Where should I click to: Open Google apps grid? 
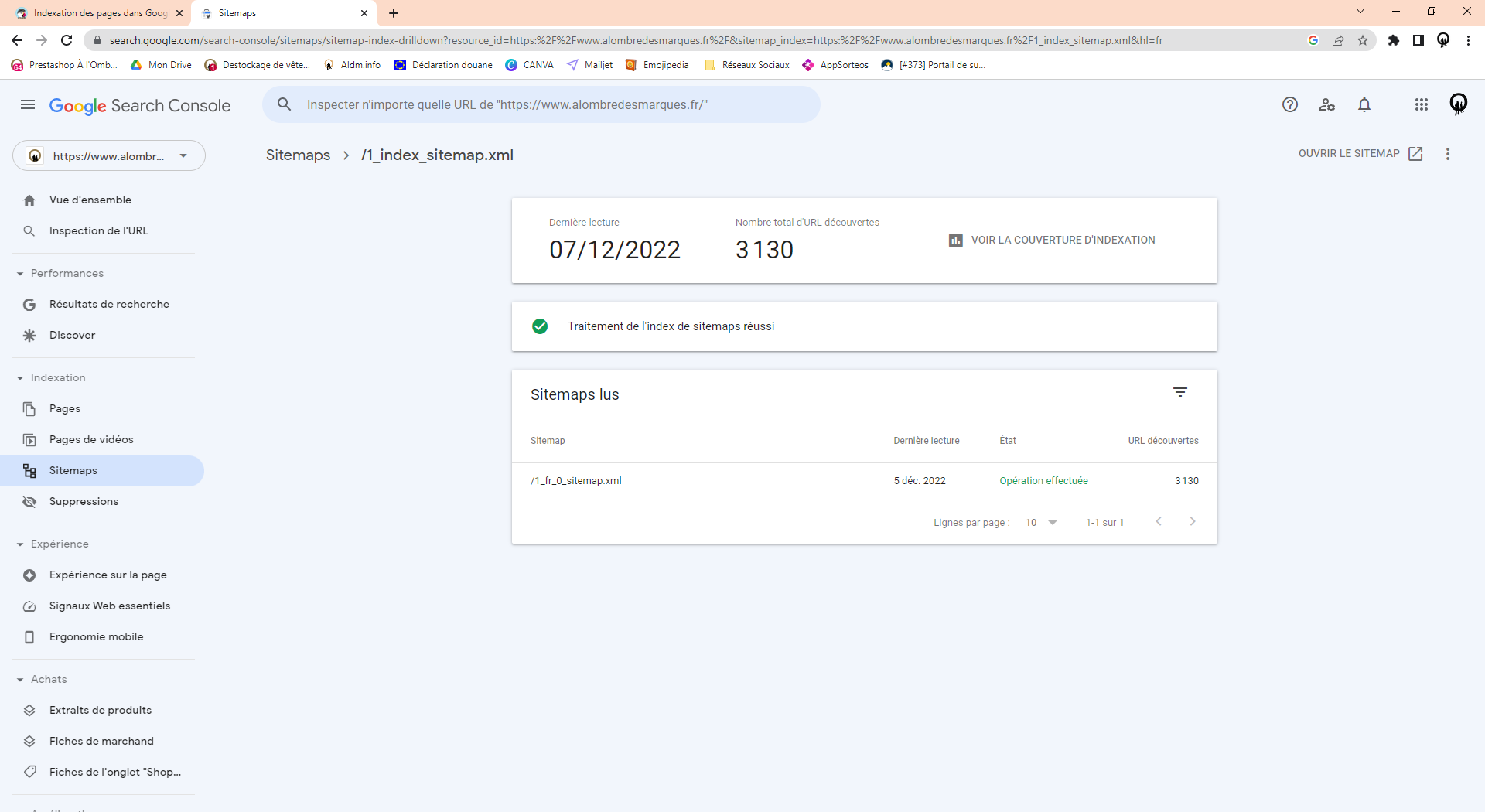1422,104
